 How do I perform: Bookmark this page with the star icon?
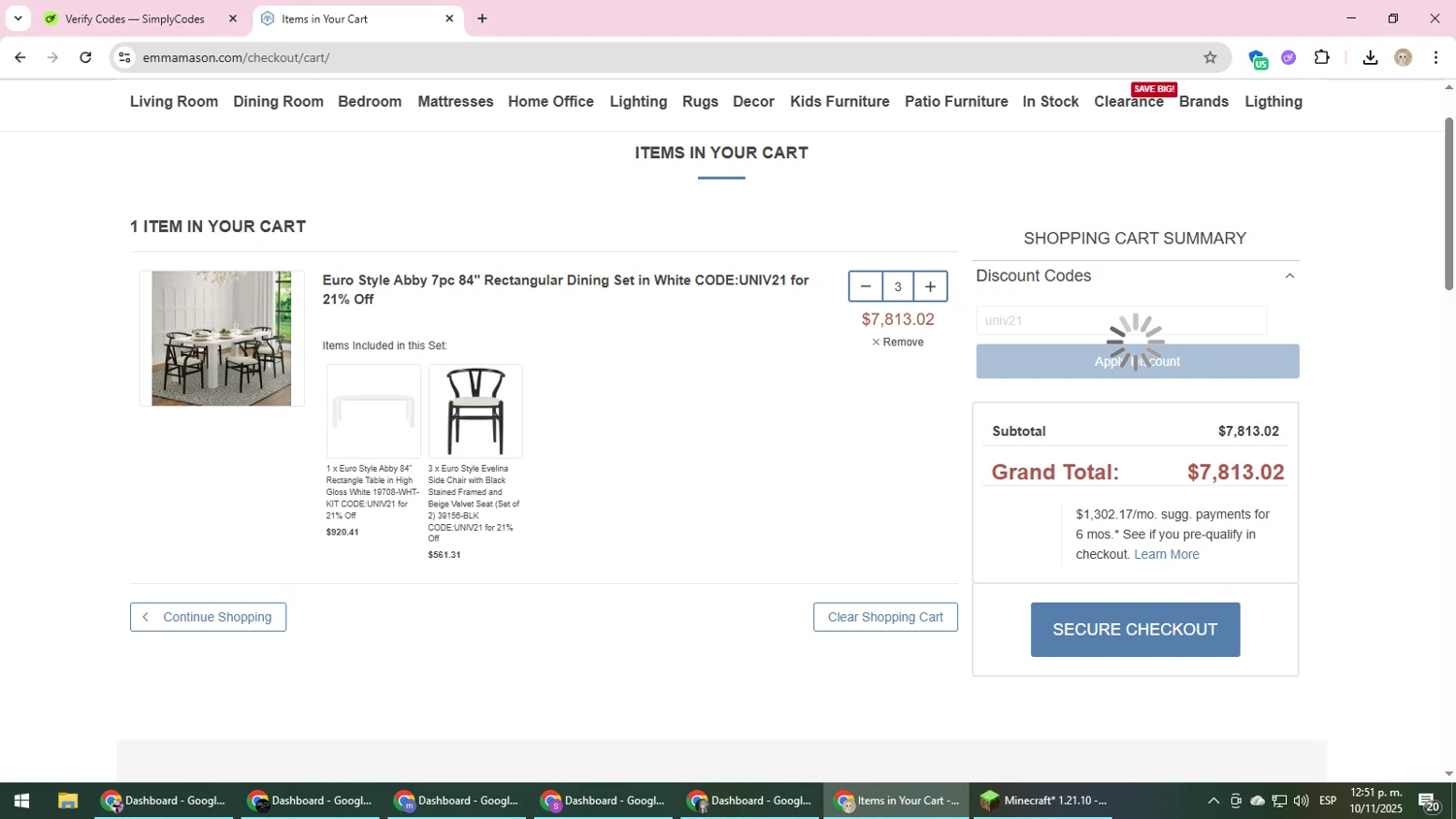pyautogui.click(x=1209, y=58)
